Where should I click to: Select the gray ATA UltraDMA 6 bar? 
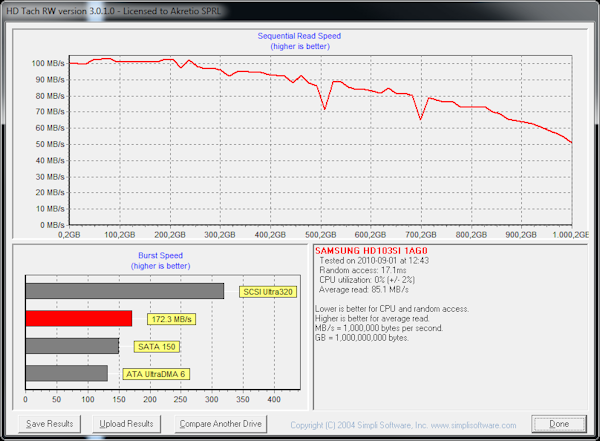pos(66,373)
